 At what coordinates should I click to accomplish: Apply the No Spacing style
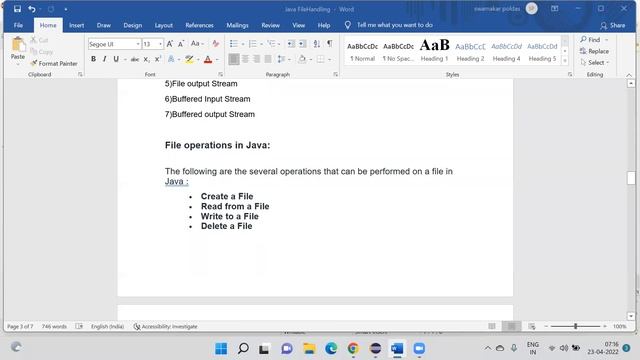pos(398,50)
